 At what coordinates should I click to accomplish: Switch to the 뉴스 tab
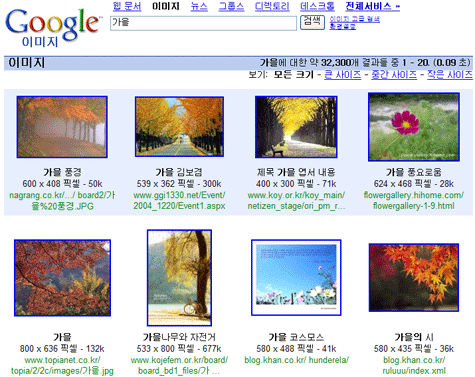199,6
